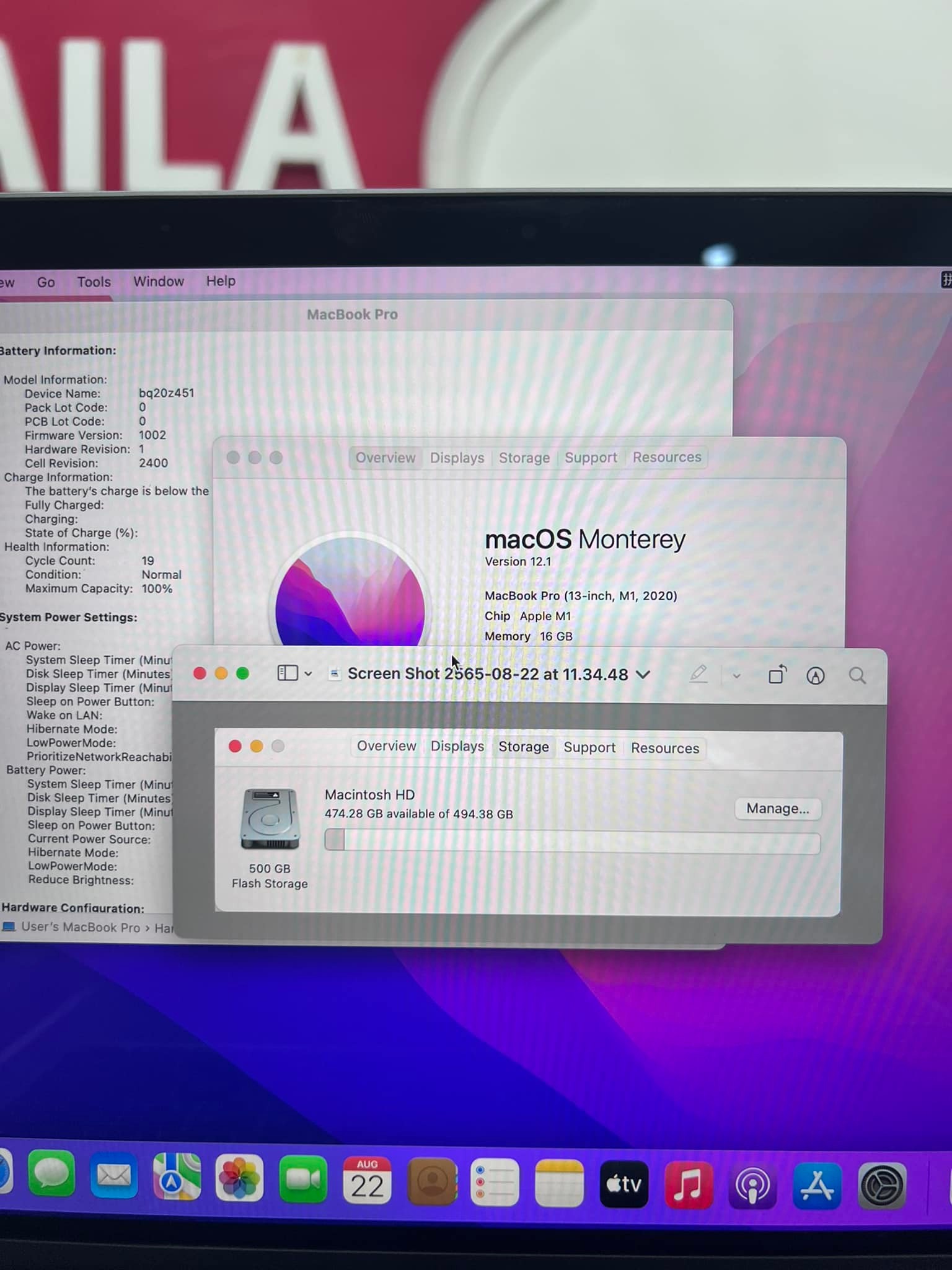The height and width of the screenshot is (1270, 952).
Task: Click the Macintosh HD storage usage bar
Action: [x=572, y=842]
